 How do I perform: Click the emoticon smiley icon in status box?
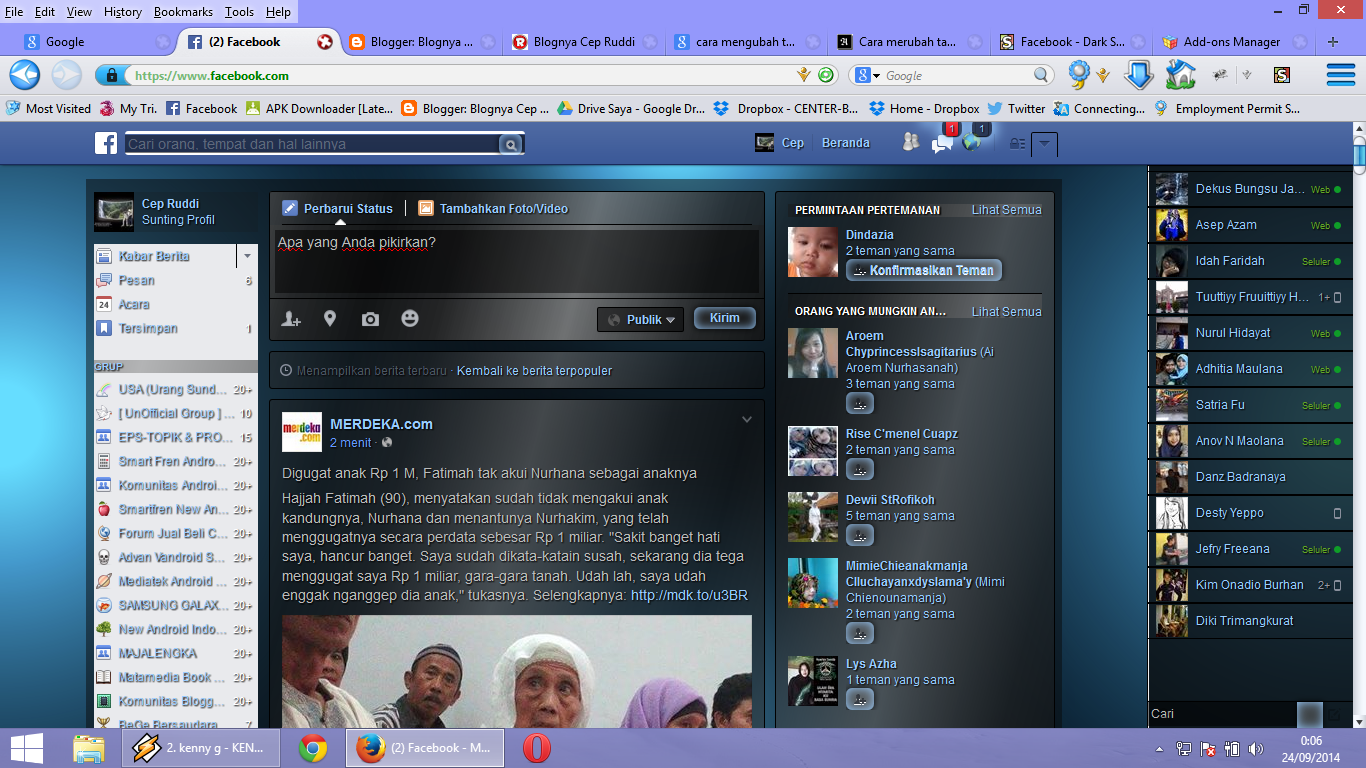(x=410, y=318)
